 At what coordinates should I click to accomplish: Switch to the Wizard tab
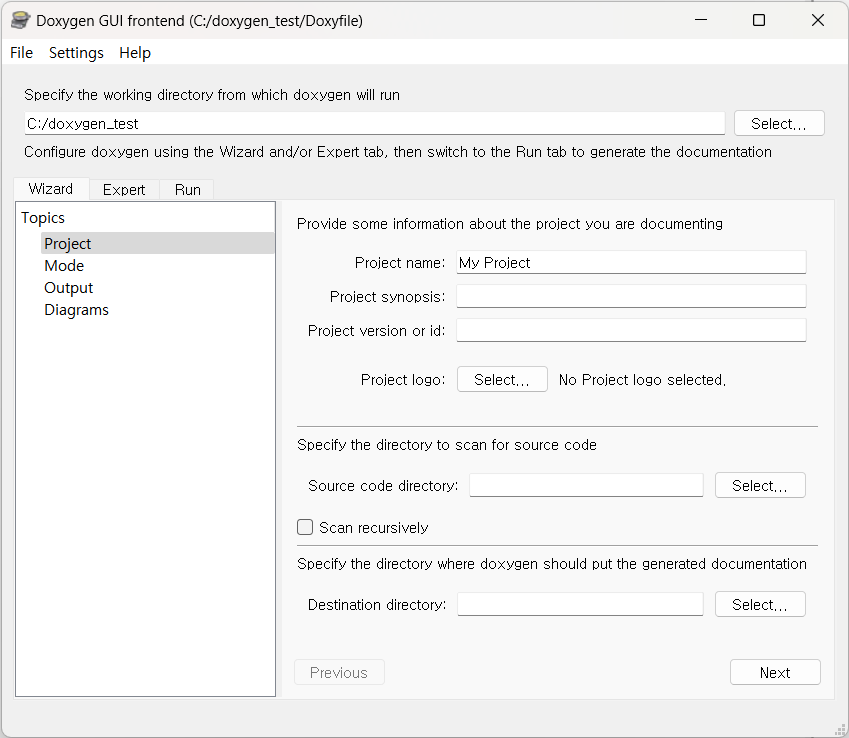point(51,189)
